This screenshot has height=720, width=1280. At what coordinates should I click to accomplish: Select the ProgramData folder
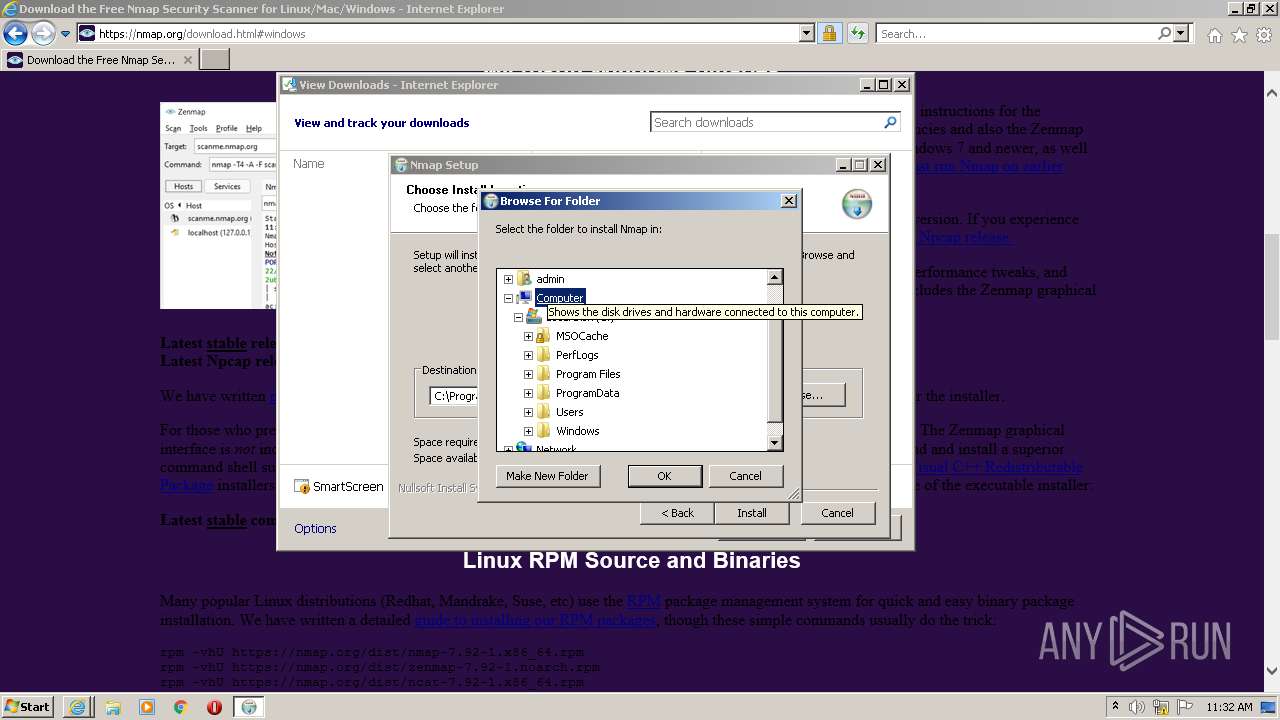point(587,393)
